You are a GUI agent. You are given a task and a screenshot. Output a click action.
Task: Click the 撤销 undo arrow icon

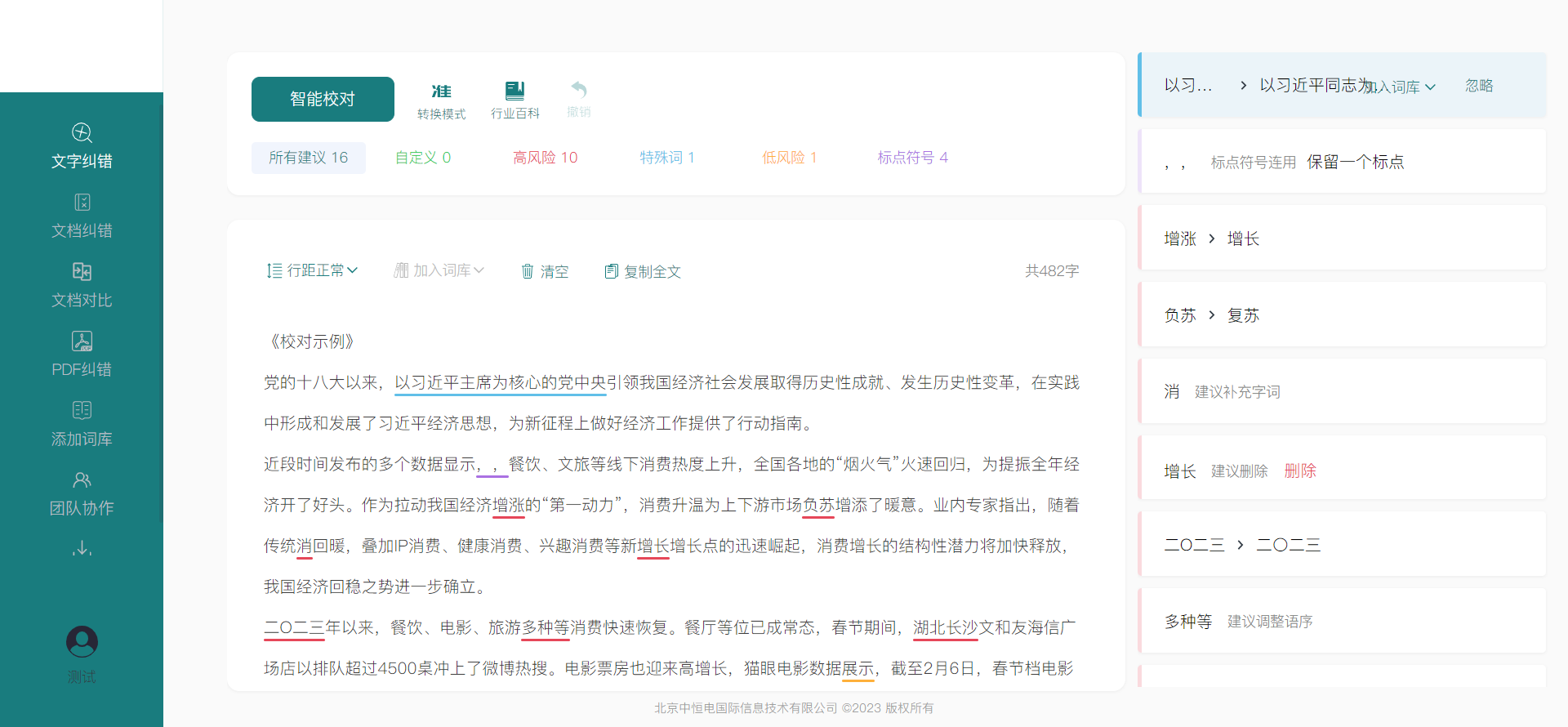click(579, 89)
